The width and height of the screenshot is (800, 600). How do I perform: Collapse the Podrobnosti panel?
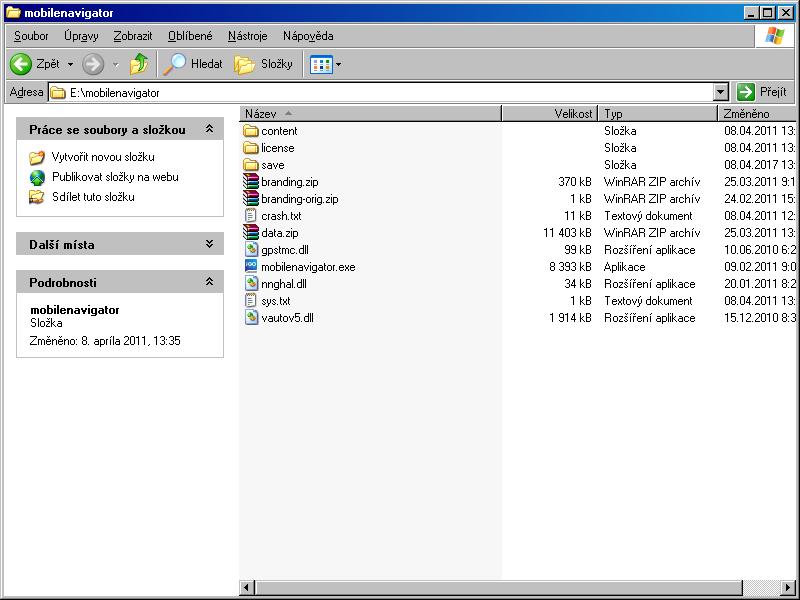point(209,282)
